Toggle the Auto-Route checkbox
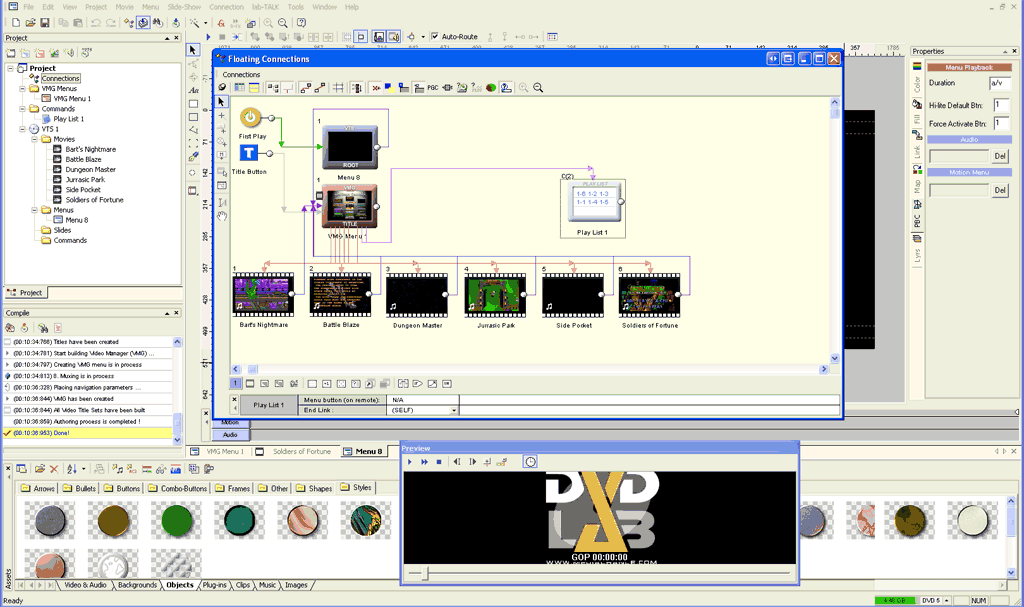This screenshot has width=1024, height=607. pyautogui.click(x=435, y=37)
